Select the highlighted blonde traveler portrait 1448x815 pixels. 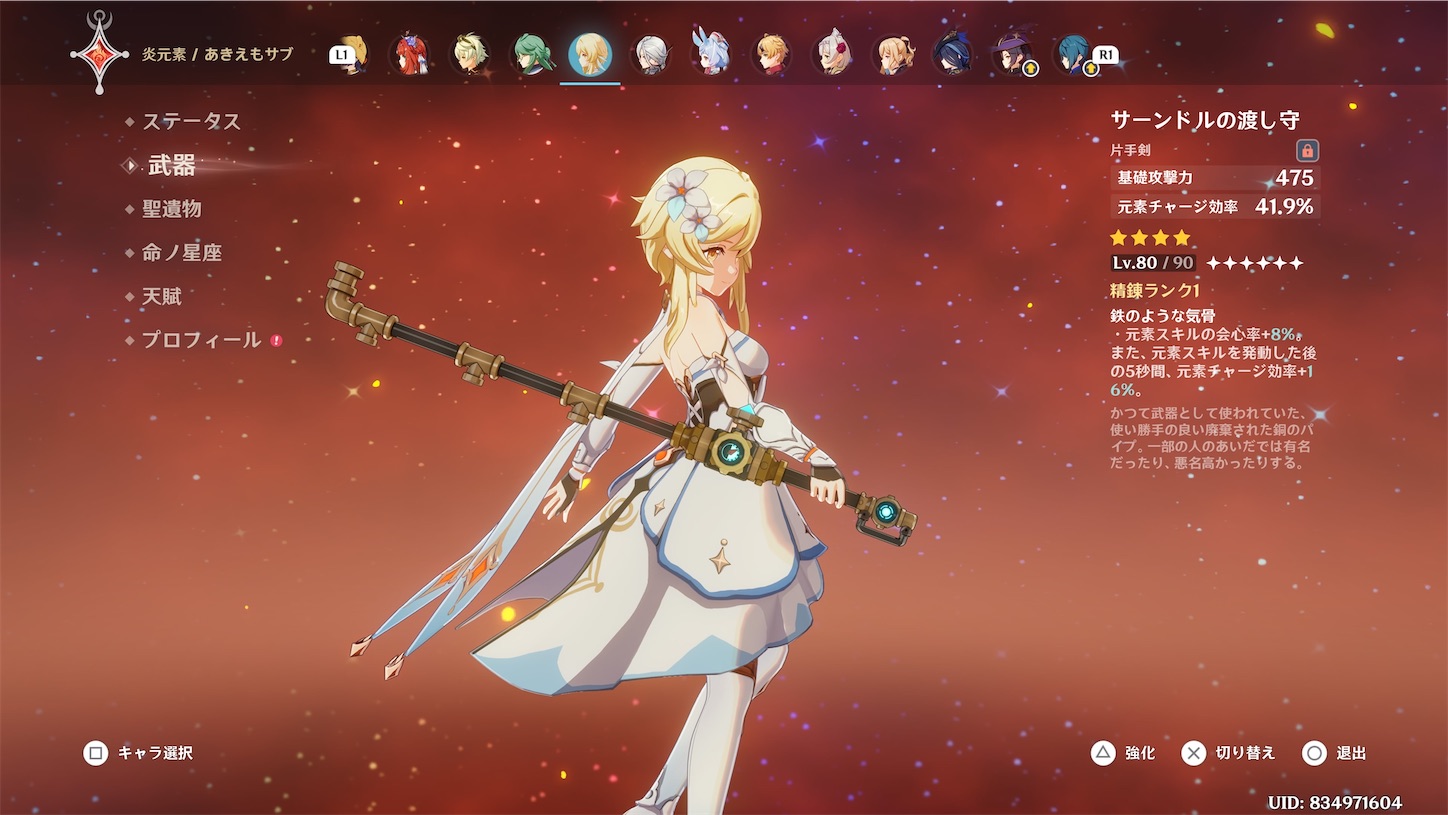tap(590, 54)
